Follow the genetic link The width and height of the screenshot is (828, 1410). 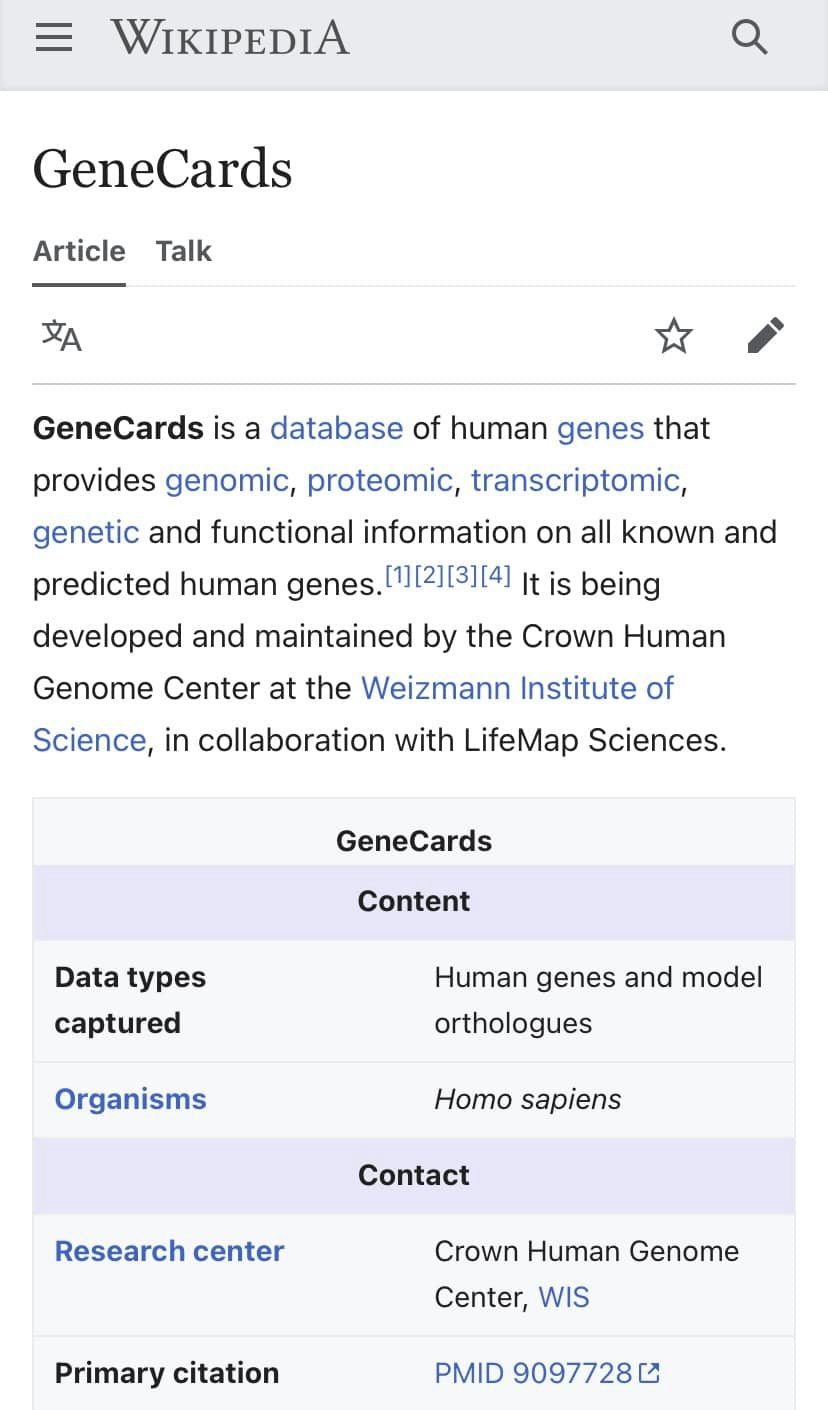[86, 532]
